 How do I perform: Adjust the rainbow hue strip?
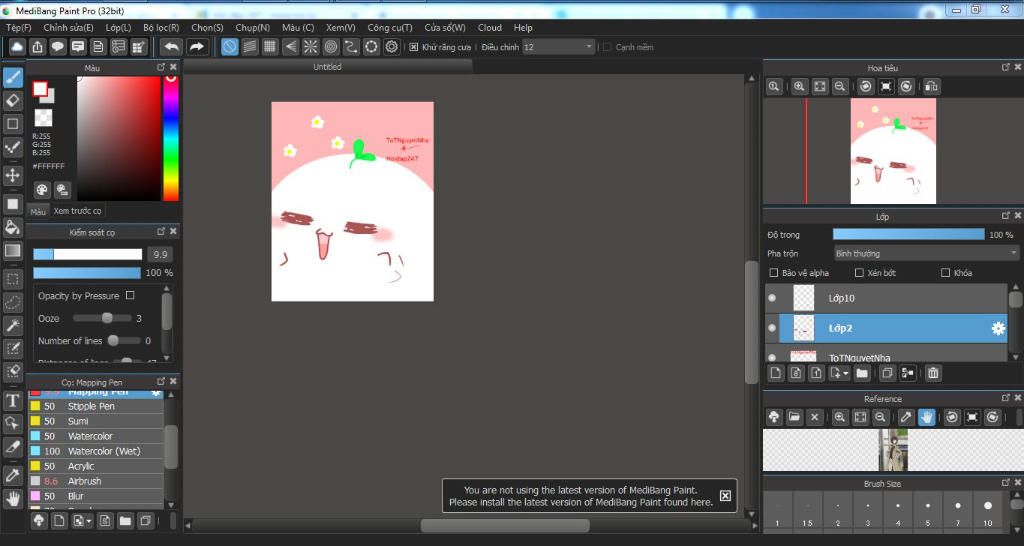[170, 138]
